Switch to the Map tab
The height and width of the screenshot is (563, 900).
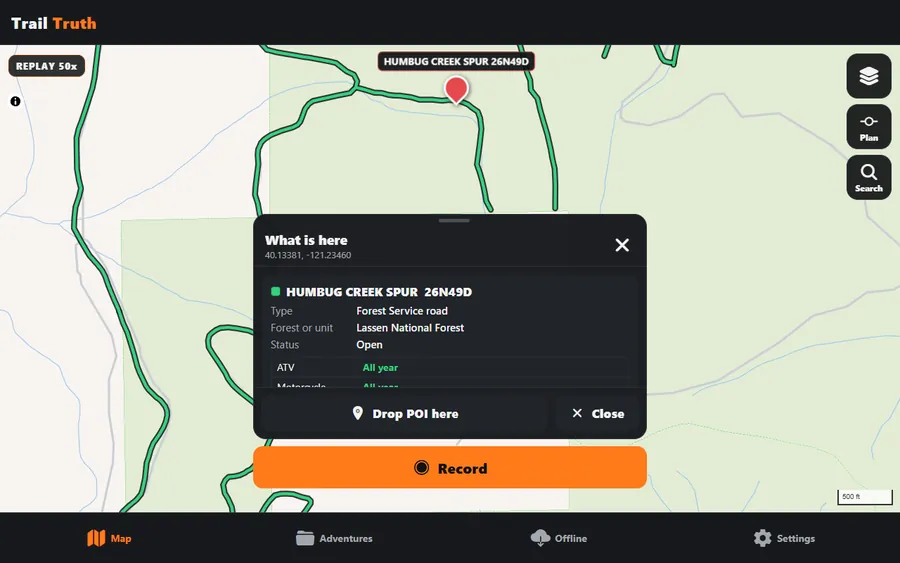click(x=109, y=538)
